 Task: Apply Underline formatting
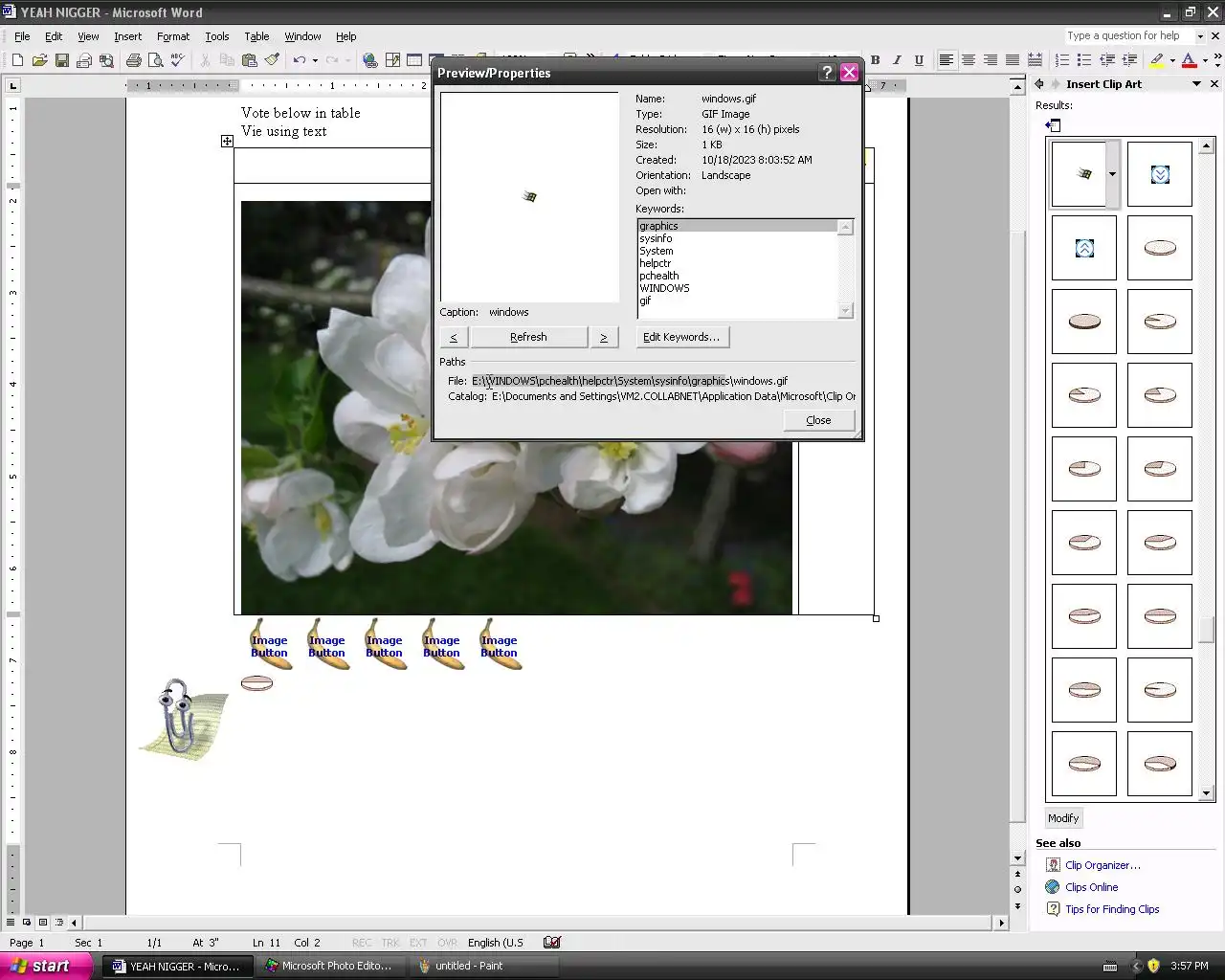click(919, 60)
